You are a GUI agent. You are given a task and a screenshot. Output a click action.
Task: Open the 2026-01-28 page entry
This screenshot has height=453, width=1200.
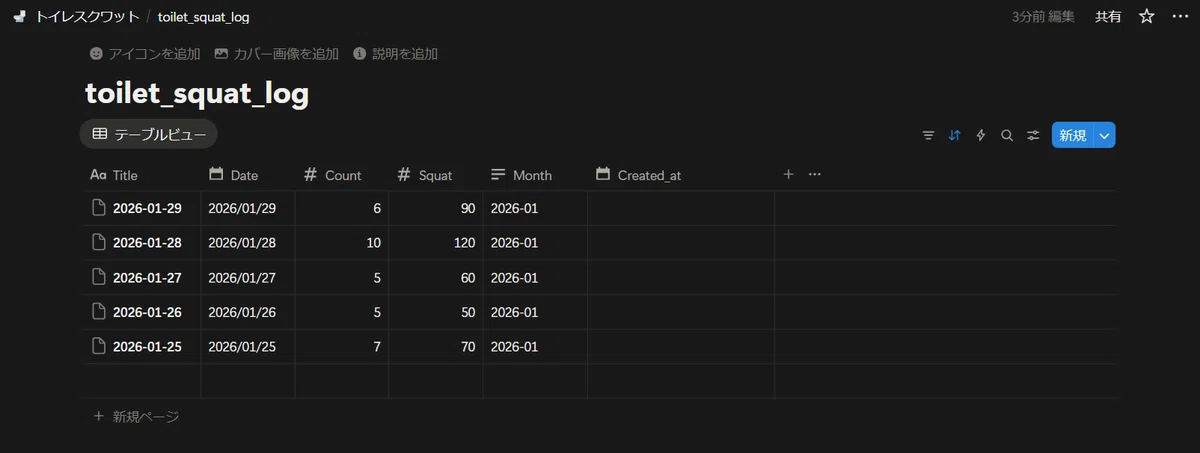(x=147, y=243)
